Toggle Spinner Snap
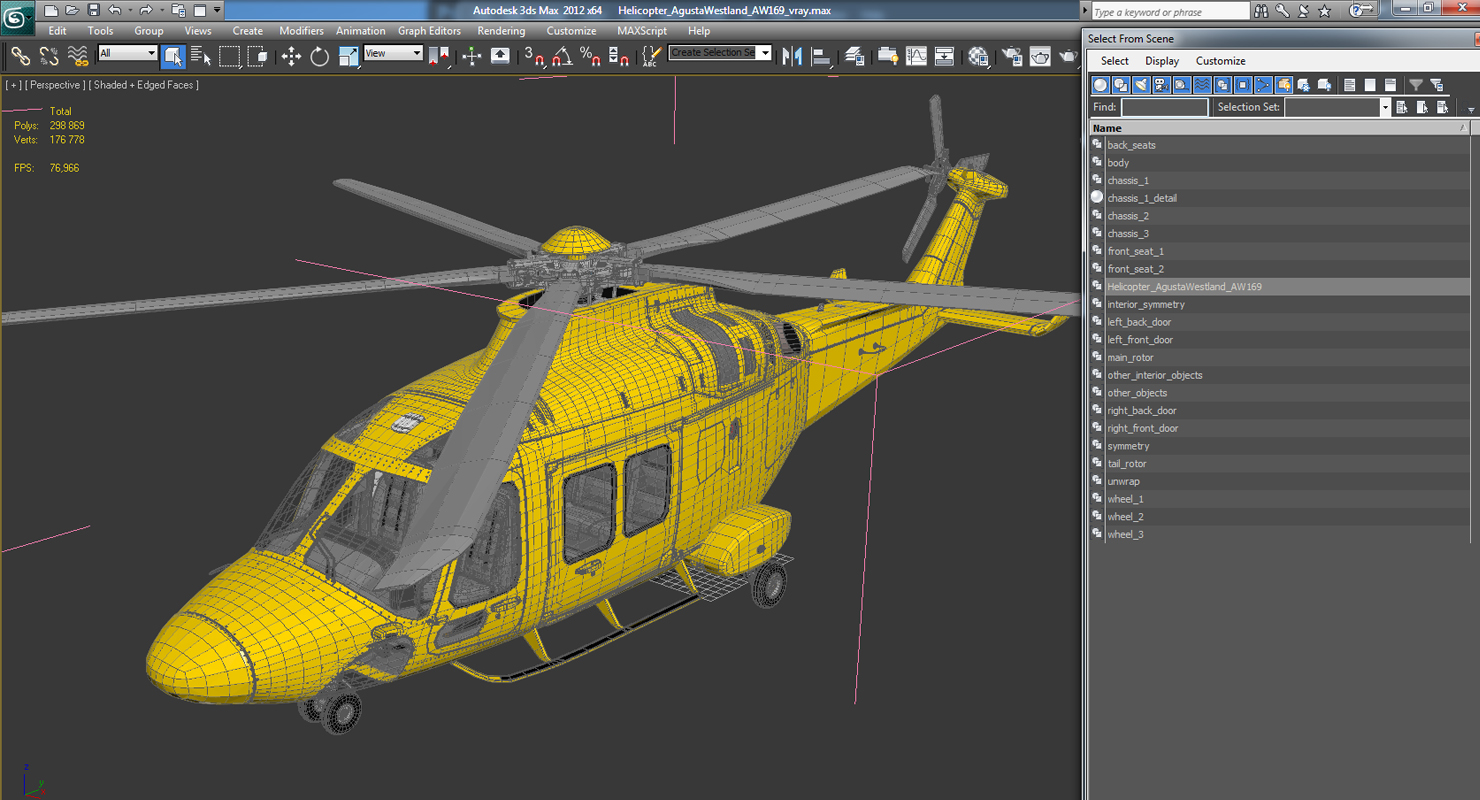1480x800 pixels. click(x=619, y=56)
